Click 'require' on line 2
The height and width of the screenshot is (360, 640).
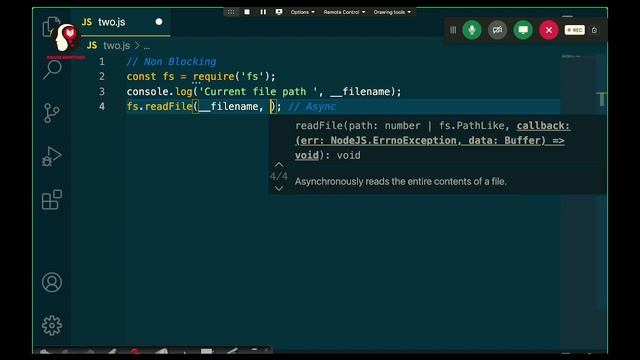click(213, 76)
